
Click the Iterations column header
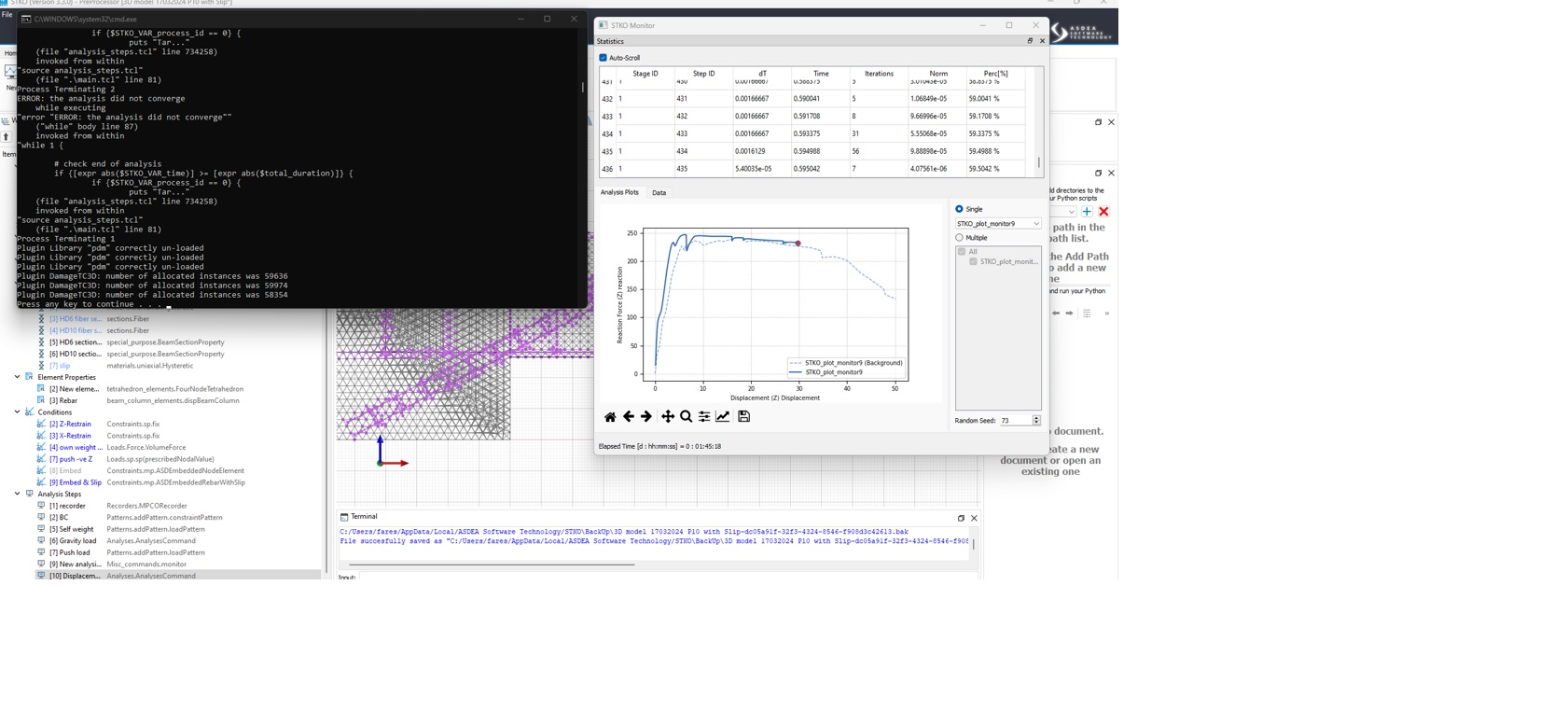coord(879,74)
